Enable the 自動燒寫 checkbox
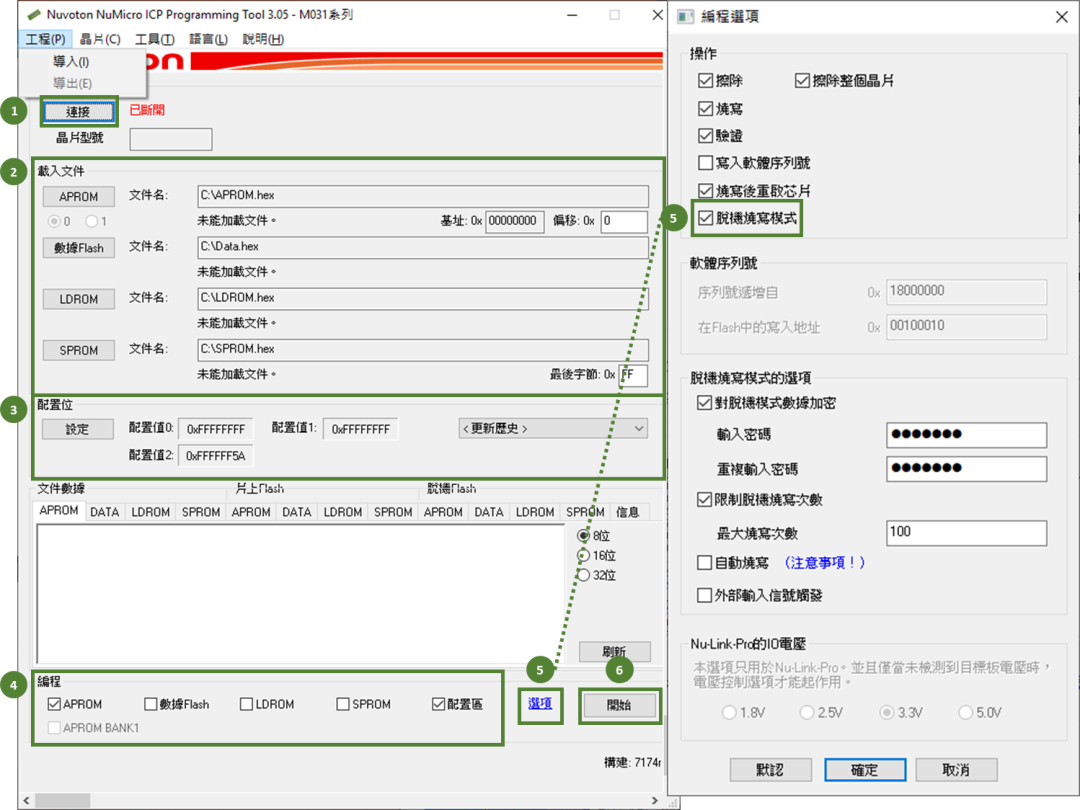 coord(704,563)
